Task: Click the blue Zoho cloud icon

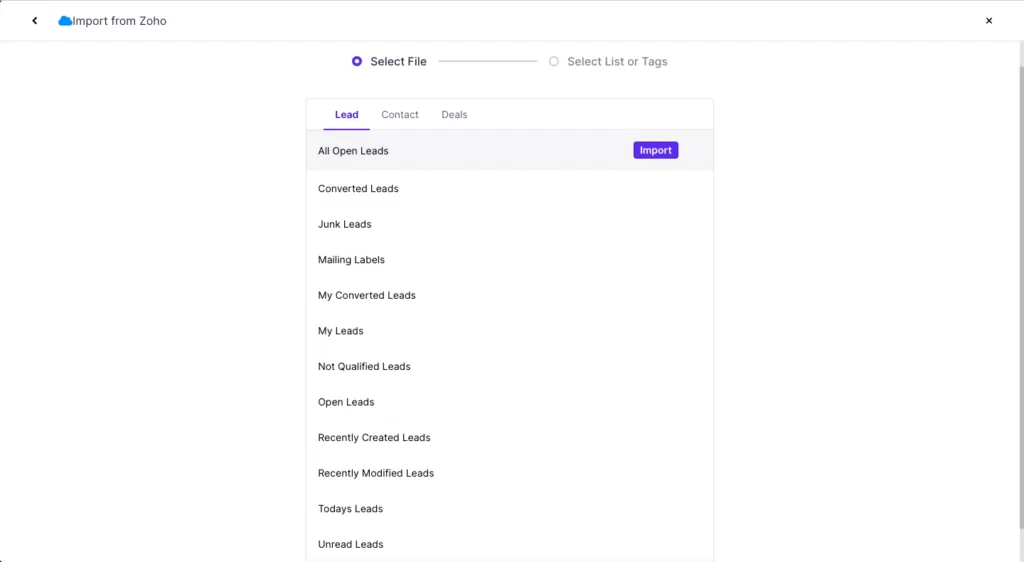Action: (x=65, y=21)
